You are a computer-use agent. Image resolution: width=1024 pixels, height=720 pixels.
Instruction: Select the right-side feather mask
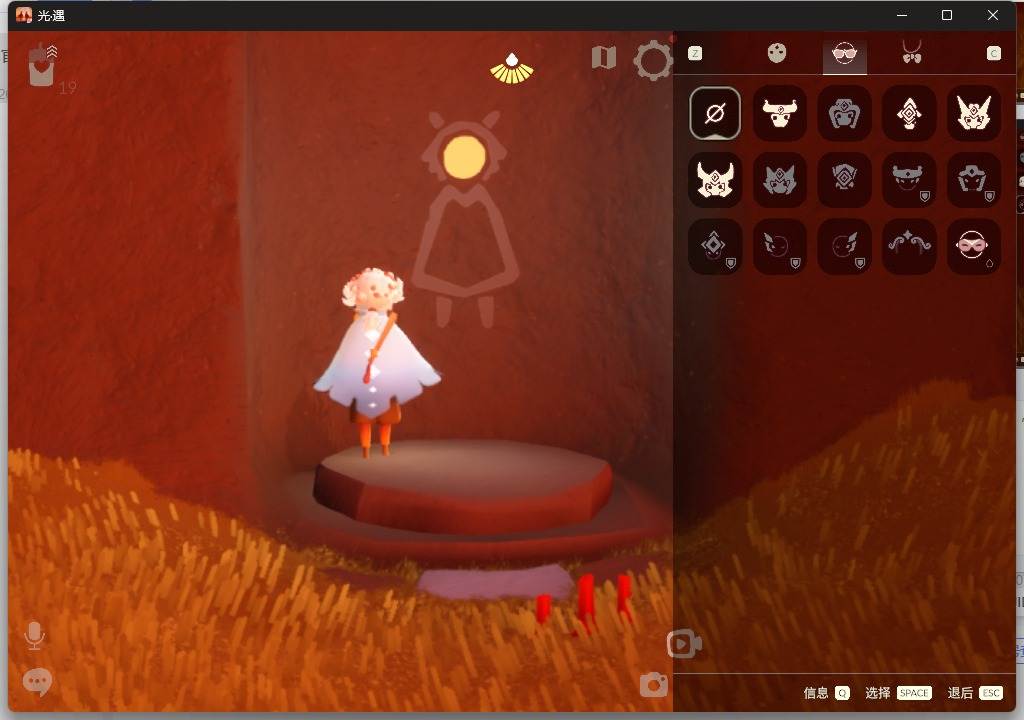(844, 246)
